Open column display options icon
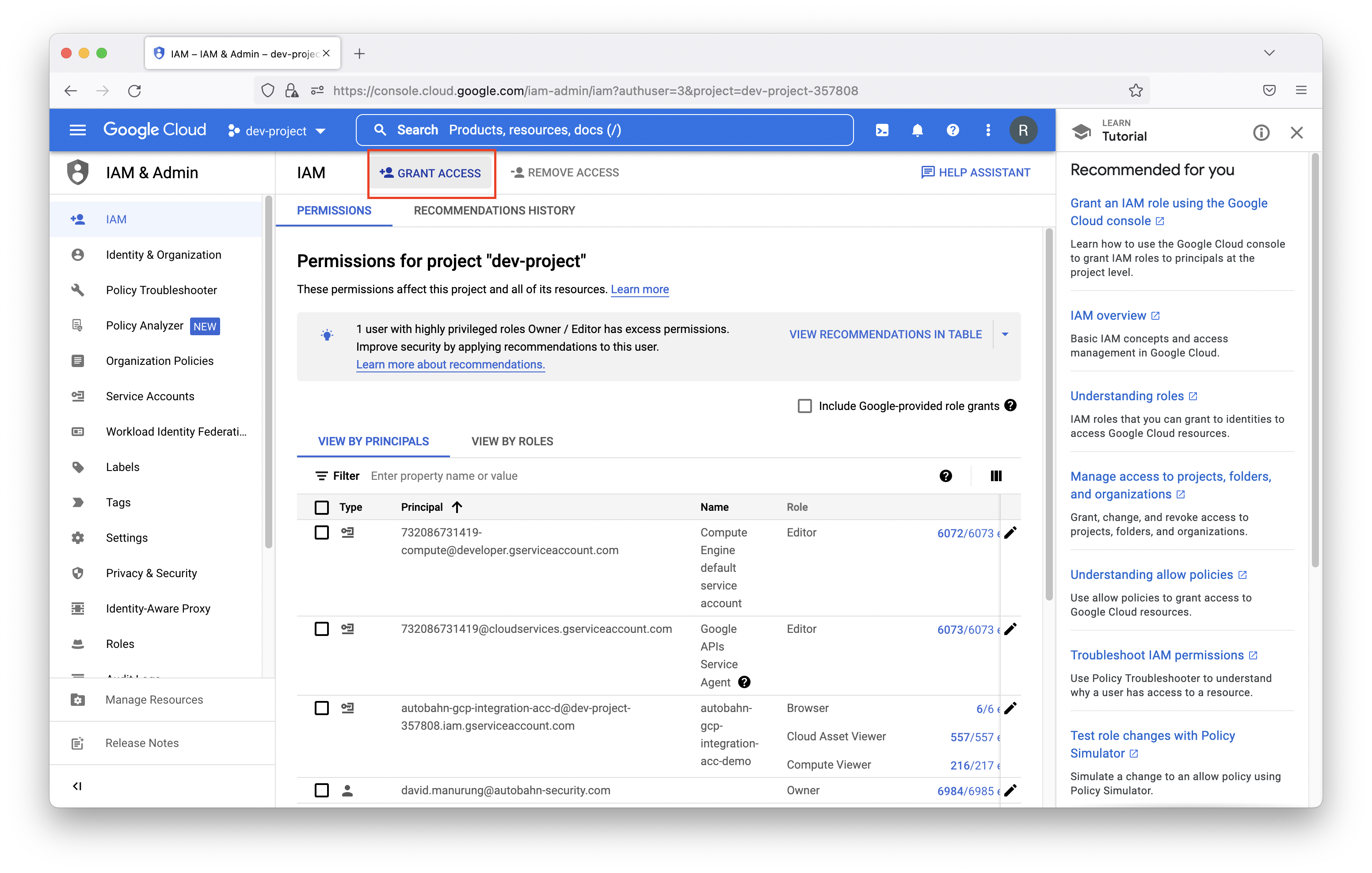 point(996,475)
